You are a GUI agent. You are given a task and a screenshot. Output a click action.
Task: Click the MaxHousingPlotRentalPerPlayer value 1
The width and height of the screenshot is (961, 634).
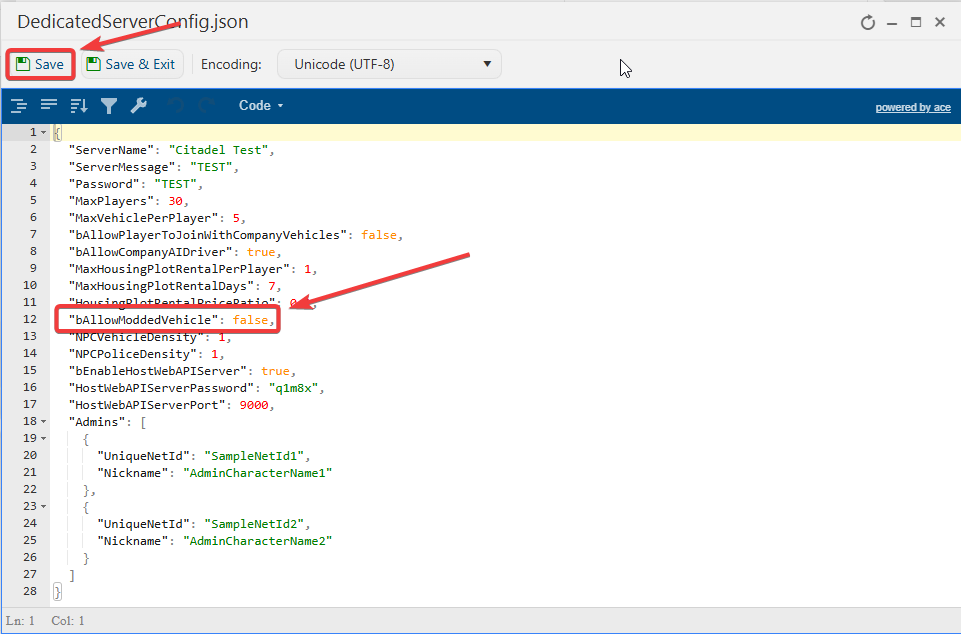click(x=307, y=269)
